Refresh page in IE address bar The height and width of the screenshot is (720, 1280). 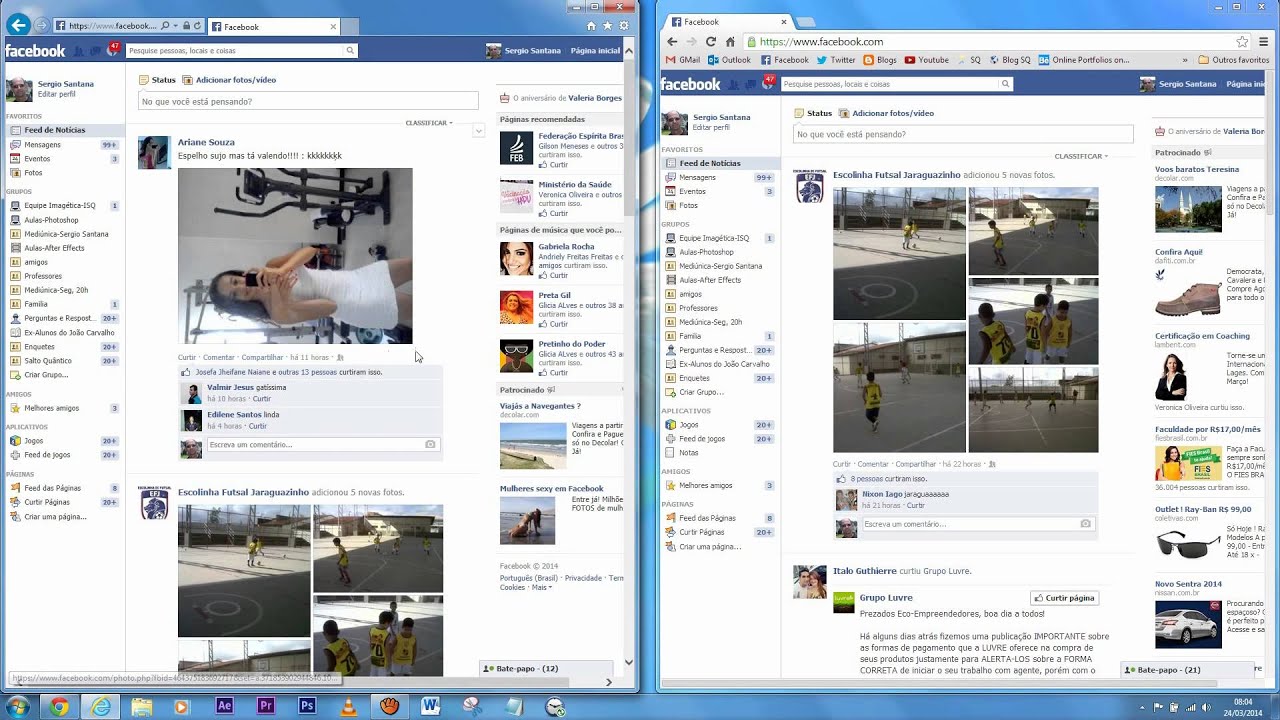point(197,25)
